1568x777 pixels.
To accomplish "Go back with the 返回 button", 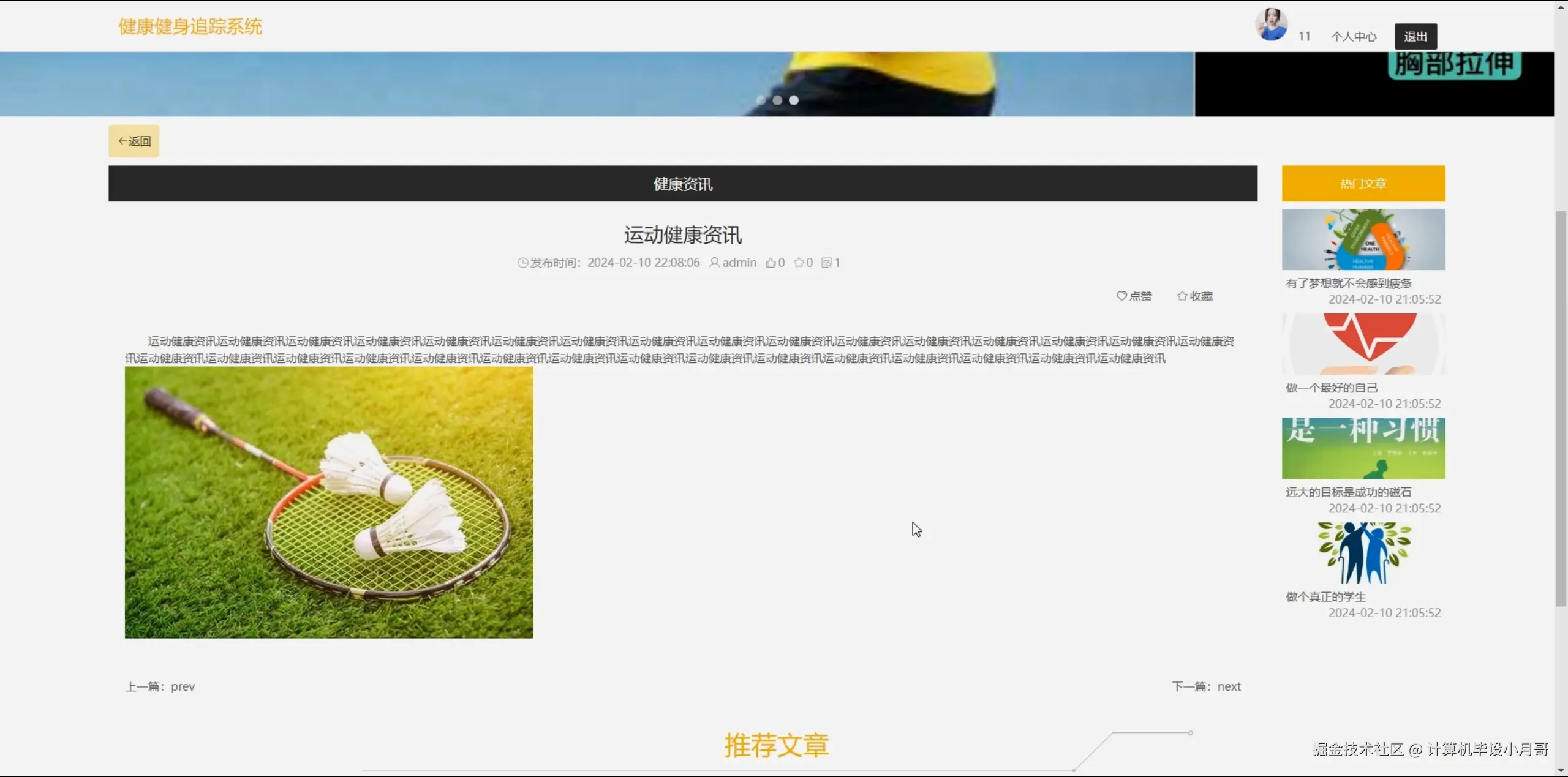I will (134, 141).
